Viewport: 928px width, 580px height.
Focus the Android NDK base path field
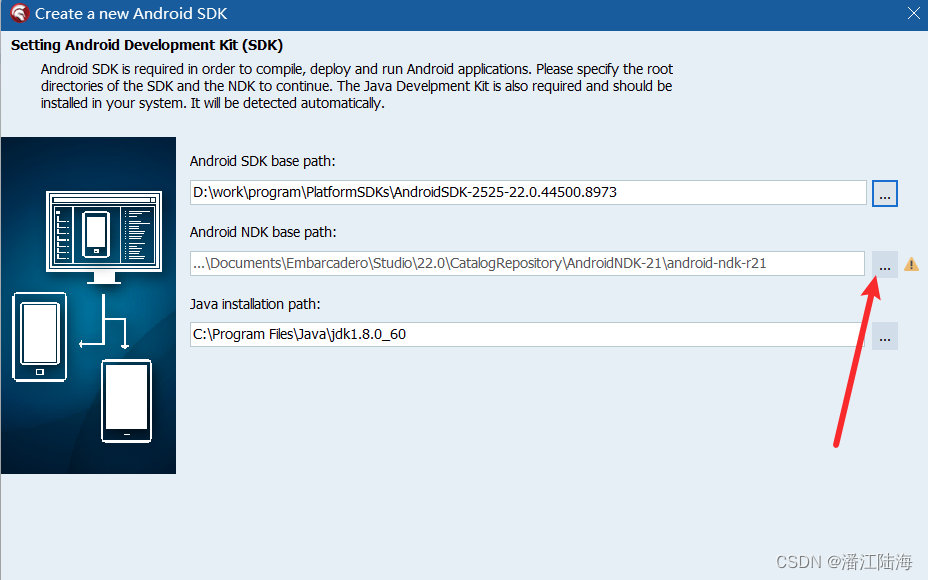coord(527,263)
